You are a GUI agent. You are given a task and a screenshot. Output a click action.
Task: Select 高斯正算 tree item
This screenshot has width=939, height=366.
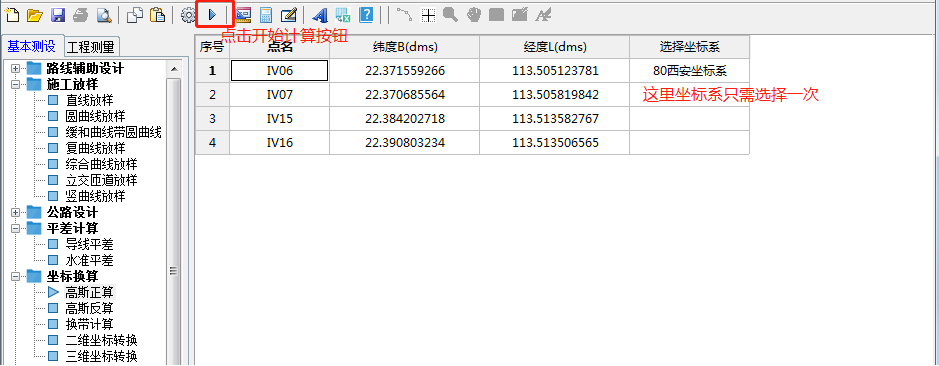point(89,292)
